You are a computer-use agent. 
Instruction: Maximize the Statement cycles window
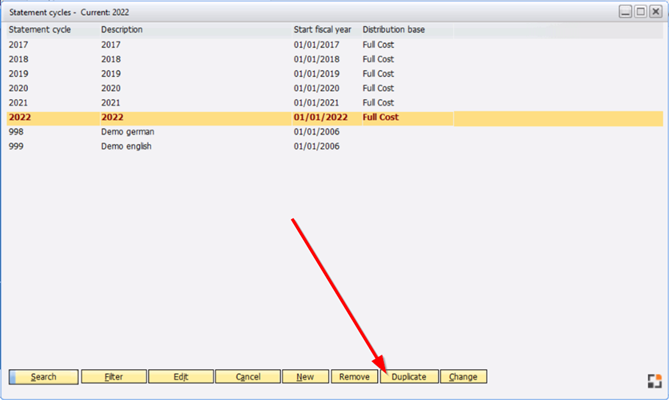(x=640, y=11)
